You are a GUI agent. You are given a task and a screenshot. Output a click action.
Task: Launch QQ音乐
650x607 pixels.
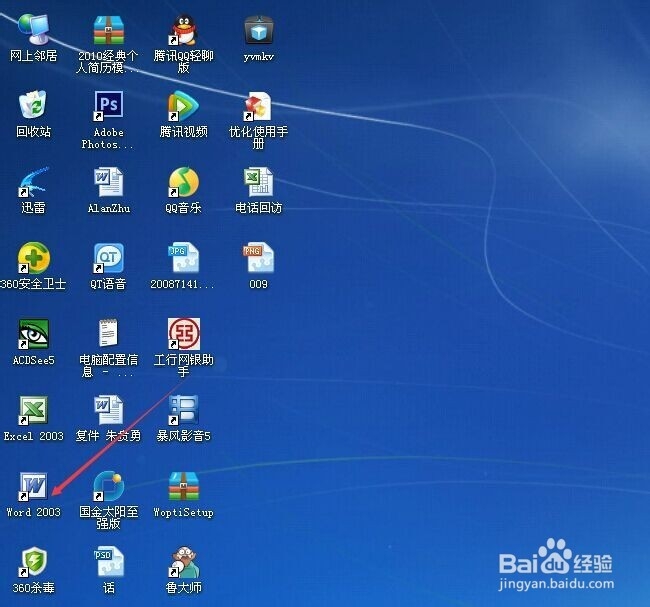[x=184, y=182]
